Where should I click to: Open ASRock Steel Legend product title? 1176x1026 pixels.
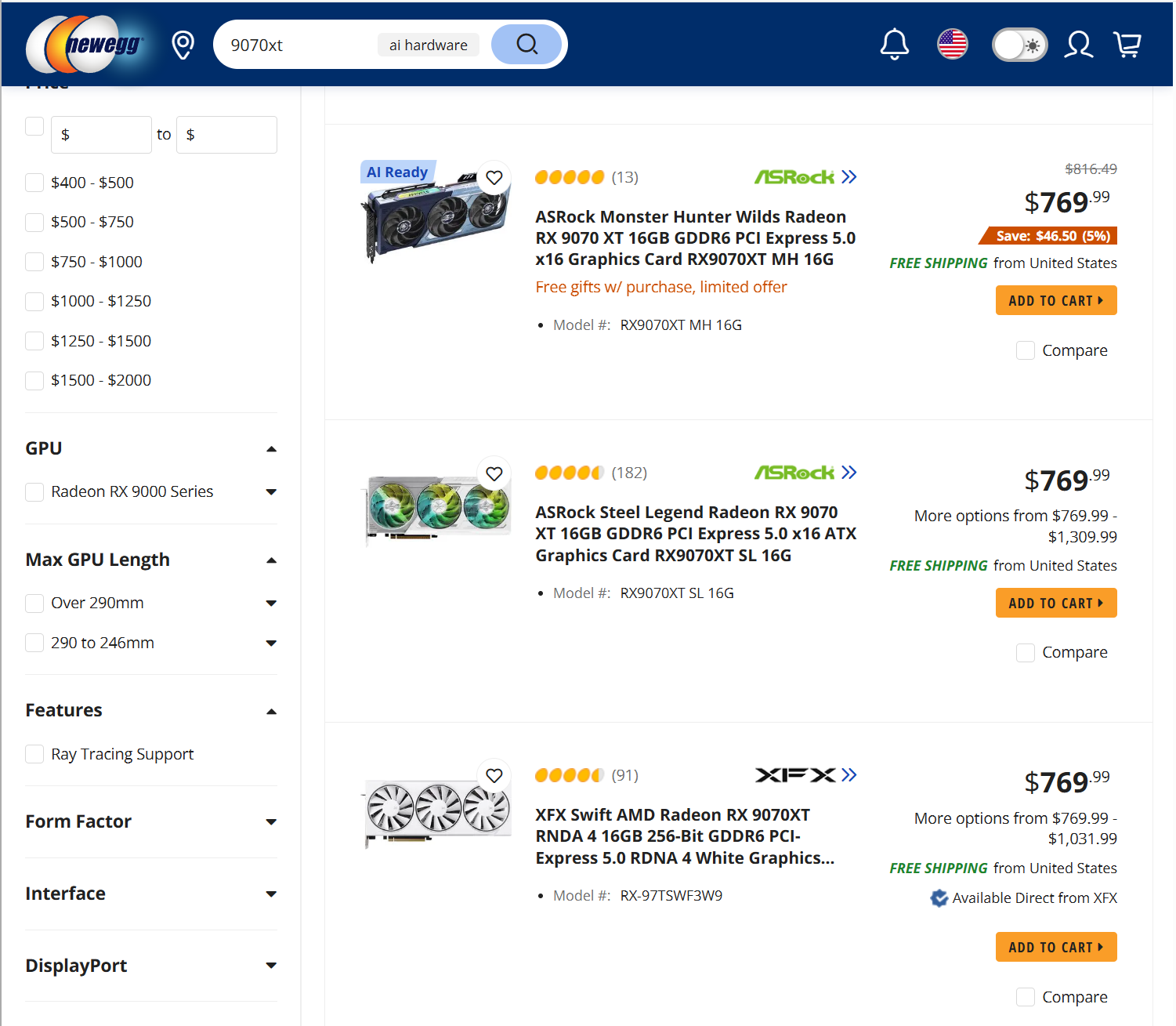[x=696, y=534]
